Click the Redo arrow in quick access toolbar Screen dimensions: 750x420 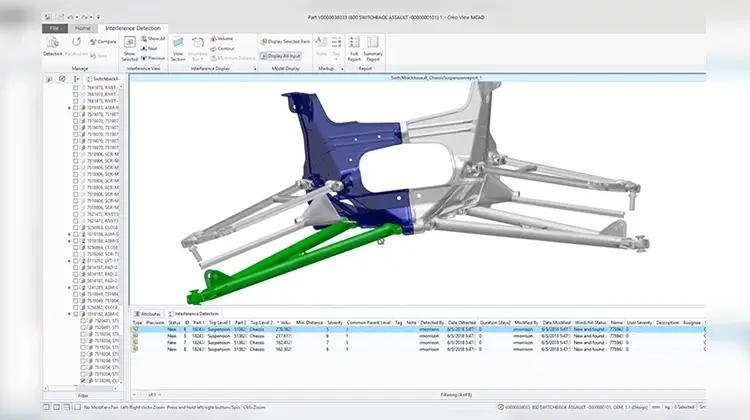click(84, 17)
